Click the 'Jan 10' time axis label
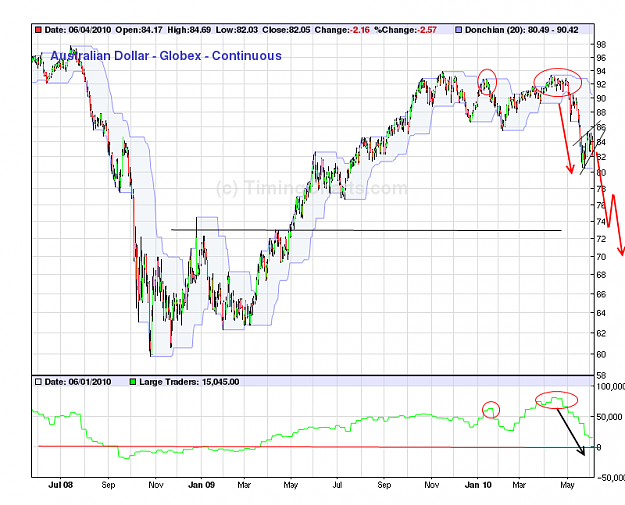 coord(478,485)
